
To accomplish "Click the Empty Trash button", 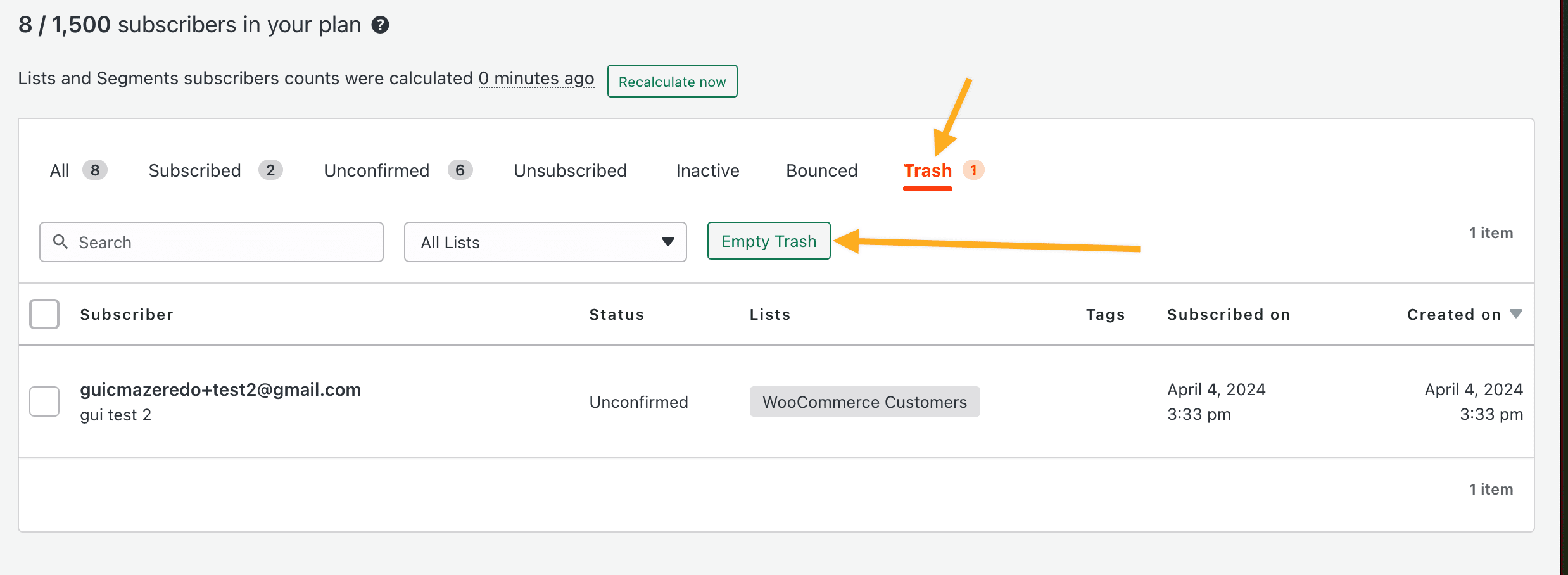I will [x=769, y=241].
